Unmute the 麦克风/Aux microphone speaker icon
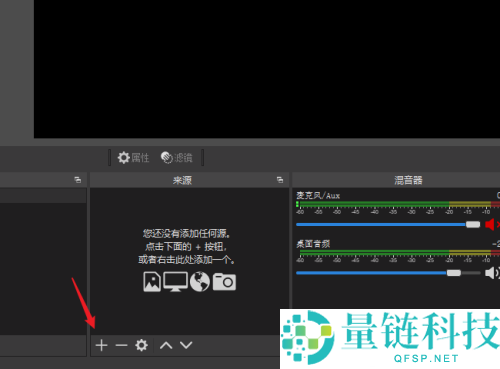 [492, 224]
